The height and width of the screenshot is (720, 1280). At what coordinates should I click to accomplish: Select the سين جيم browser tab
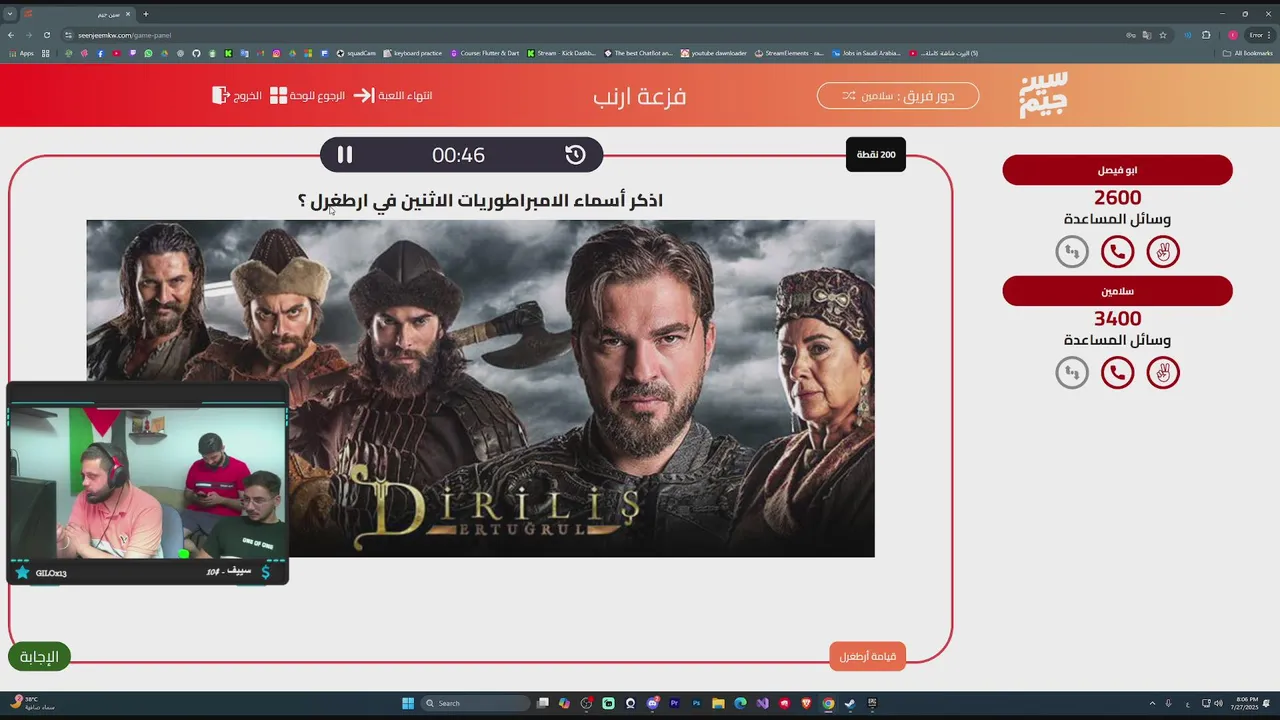(78, 14)
